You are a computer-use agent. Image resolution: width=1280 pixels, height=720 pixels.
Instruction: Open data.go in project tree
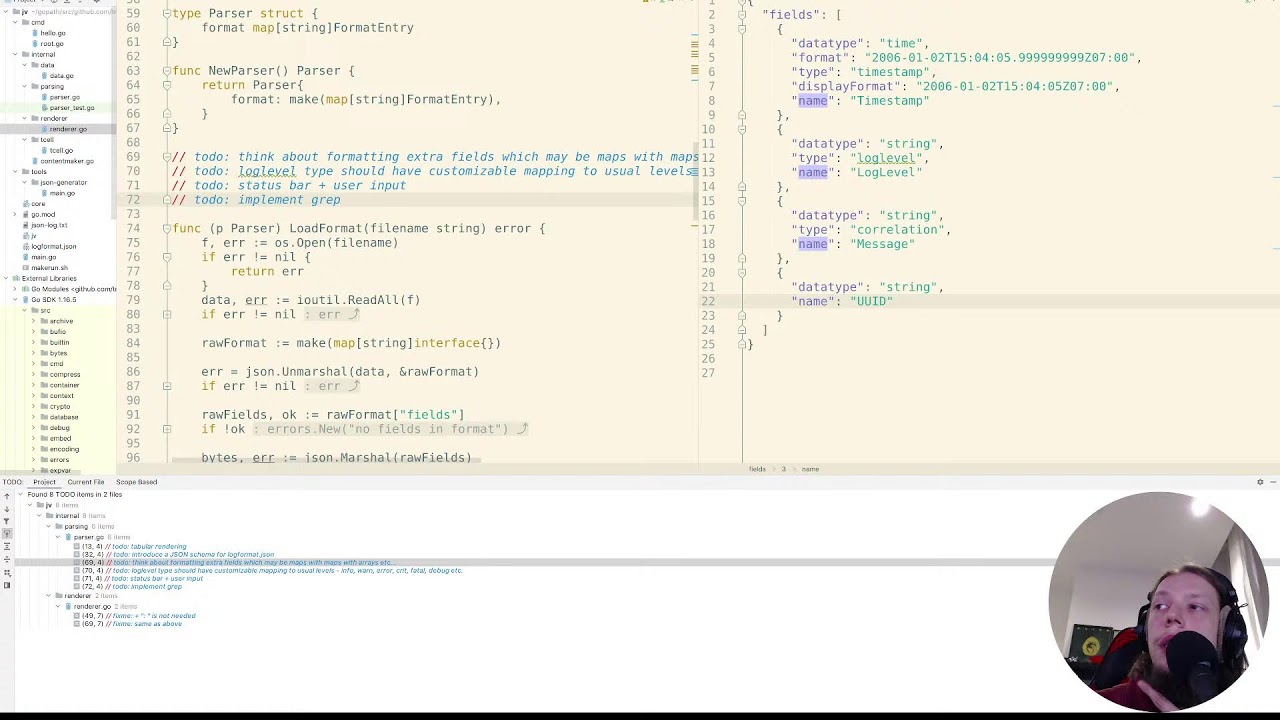(x=60, y=76)
